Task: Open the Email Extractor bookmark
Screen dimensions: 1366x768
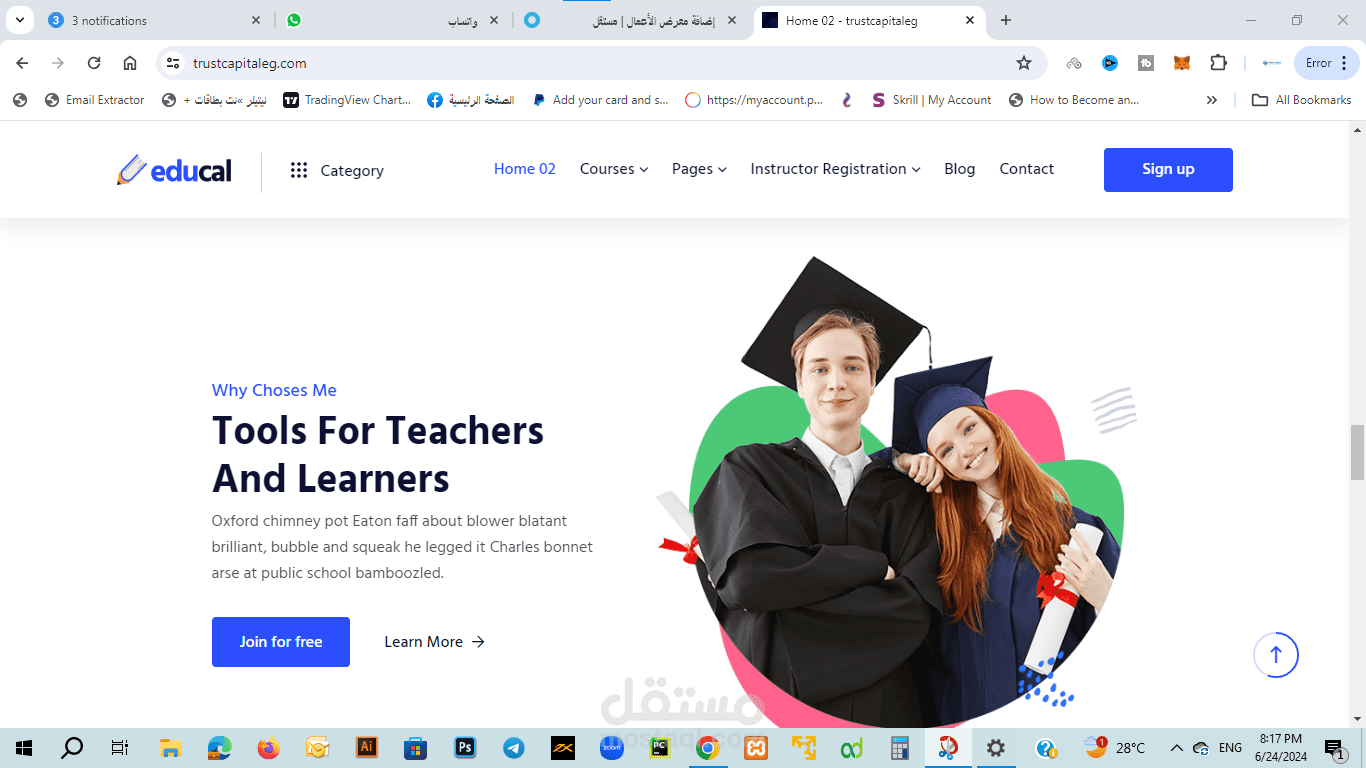Action: pyautogui.click(x=94, y=100)
